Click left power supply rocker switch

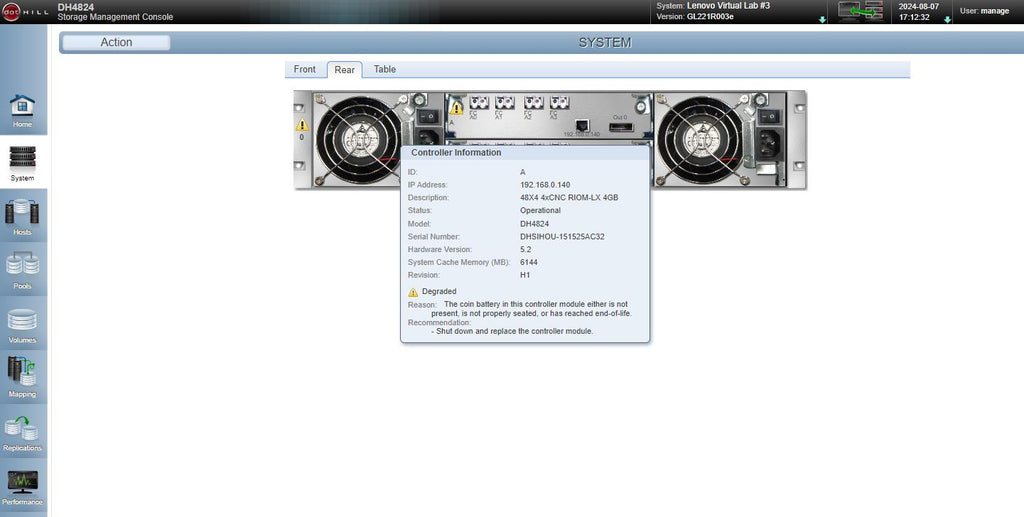(x=428, y=116)
